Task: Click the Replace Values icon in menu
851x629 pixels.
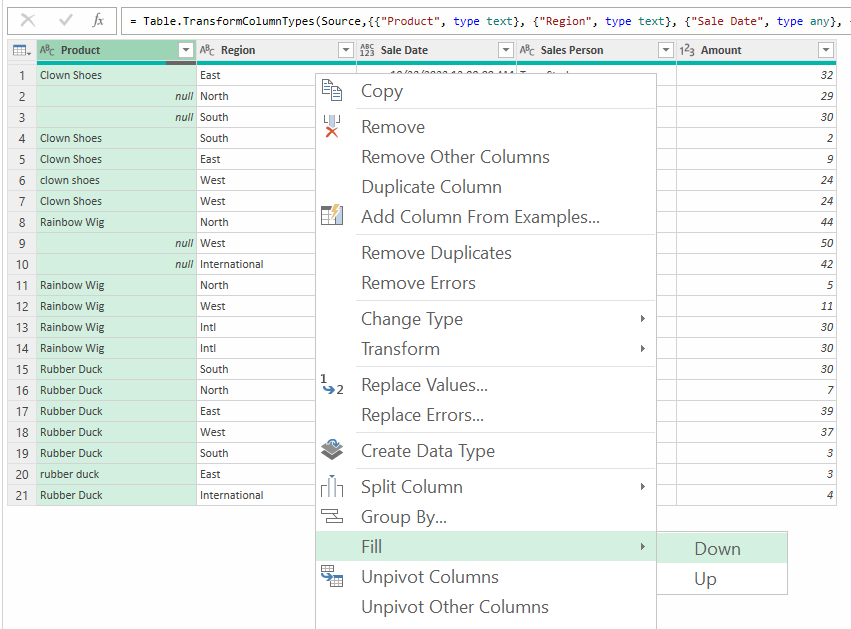Action: (x=332, y=385)
